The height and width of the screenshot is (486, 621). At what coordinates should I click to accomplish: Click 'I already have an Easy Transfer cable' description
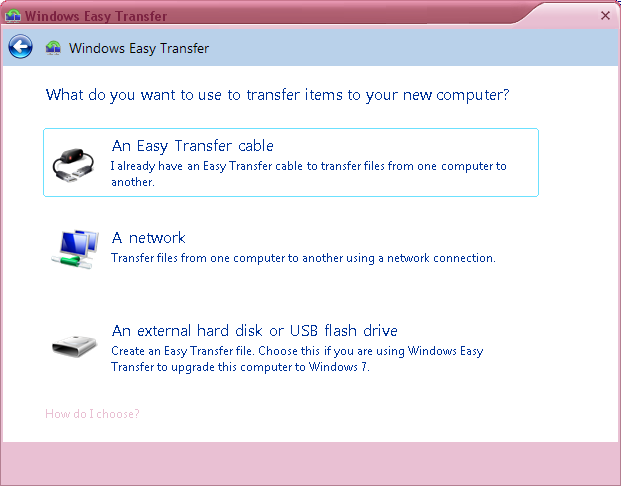point(309,173)
